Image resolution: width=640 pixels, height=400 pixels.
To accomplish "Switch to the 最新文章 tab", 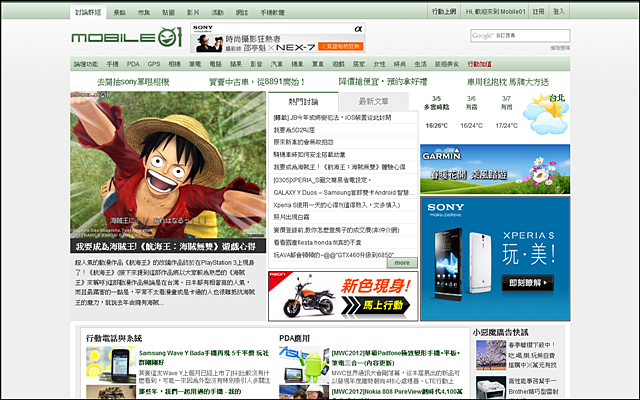I will coord(373,101).
